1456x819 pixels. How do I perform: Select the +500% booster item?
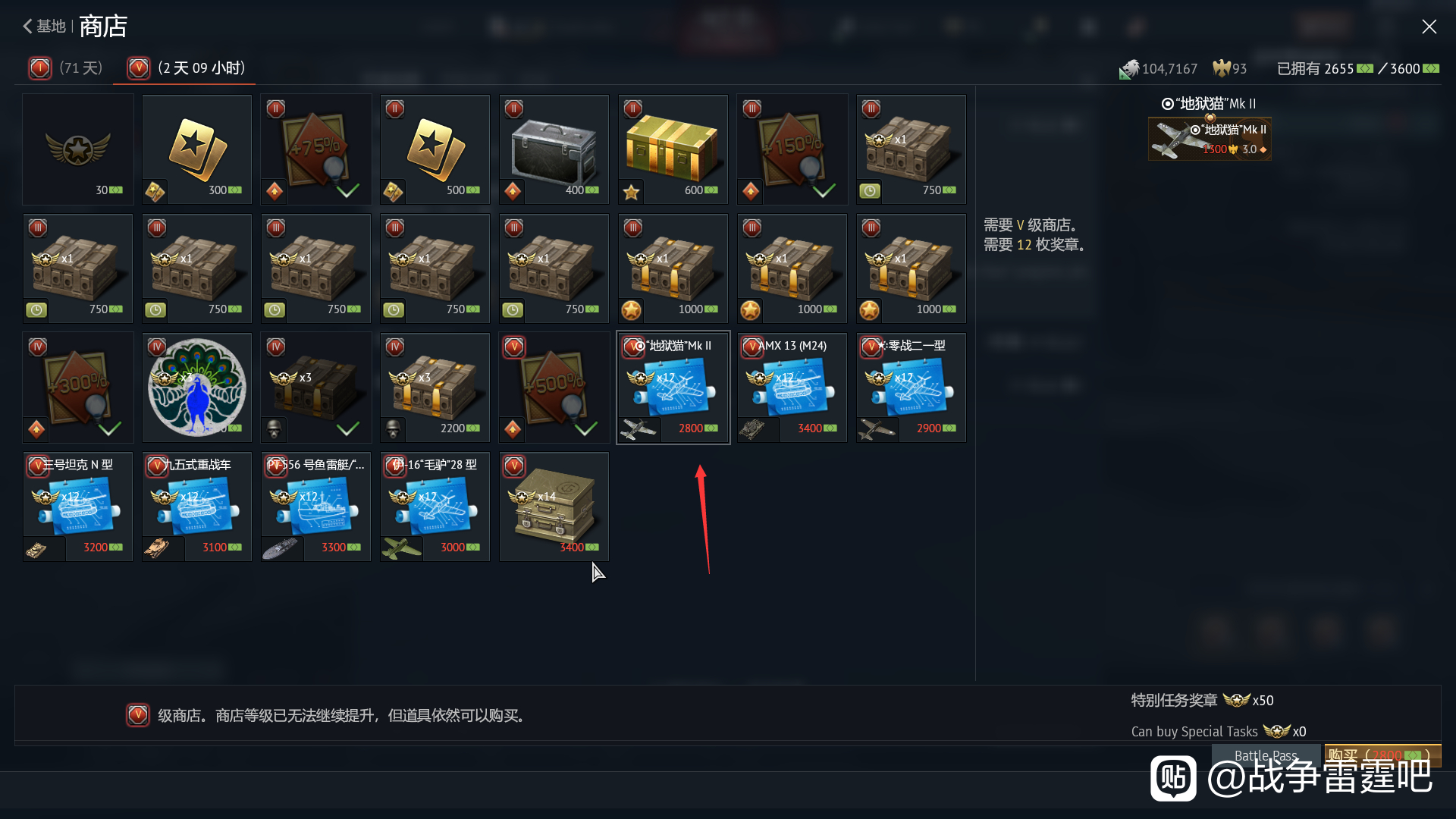tap(554, 388)
